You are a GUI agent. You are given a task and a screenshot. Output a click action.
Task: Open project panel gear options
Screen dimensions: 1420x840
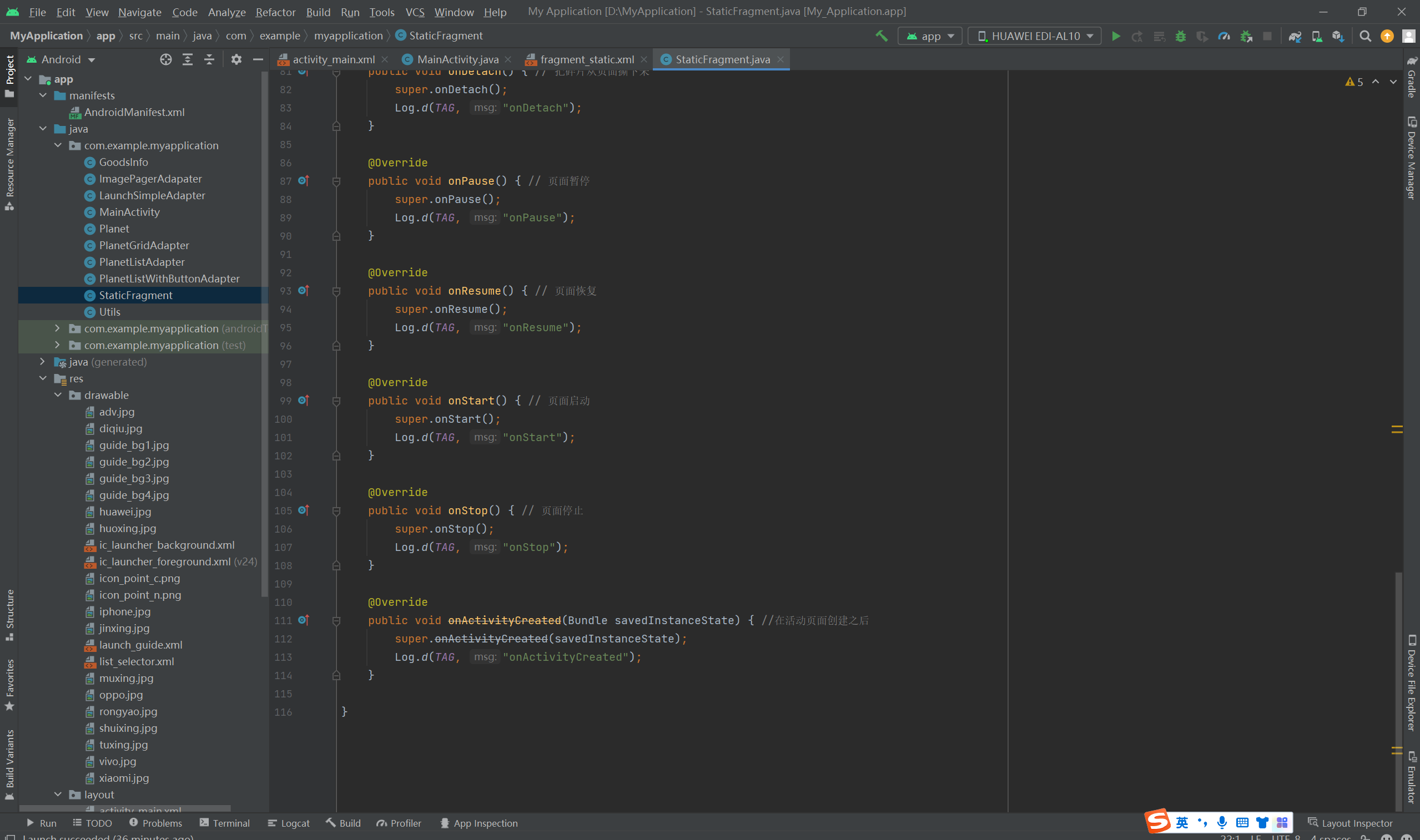point(236,59)
